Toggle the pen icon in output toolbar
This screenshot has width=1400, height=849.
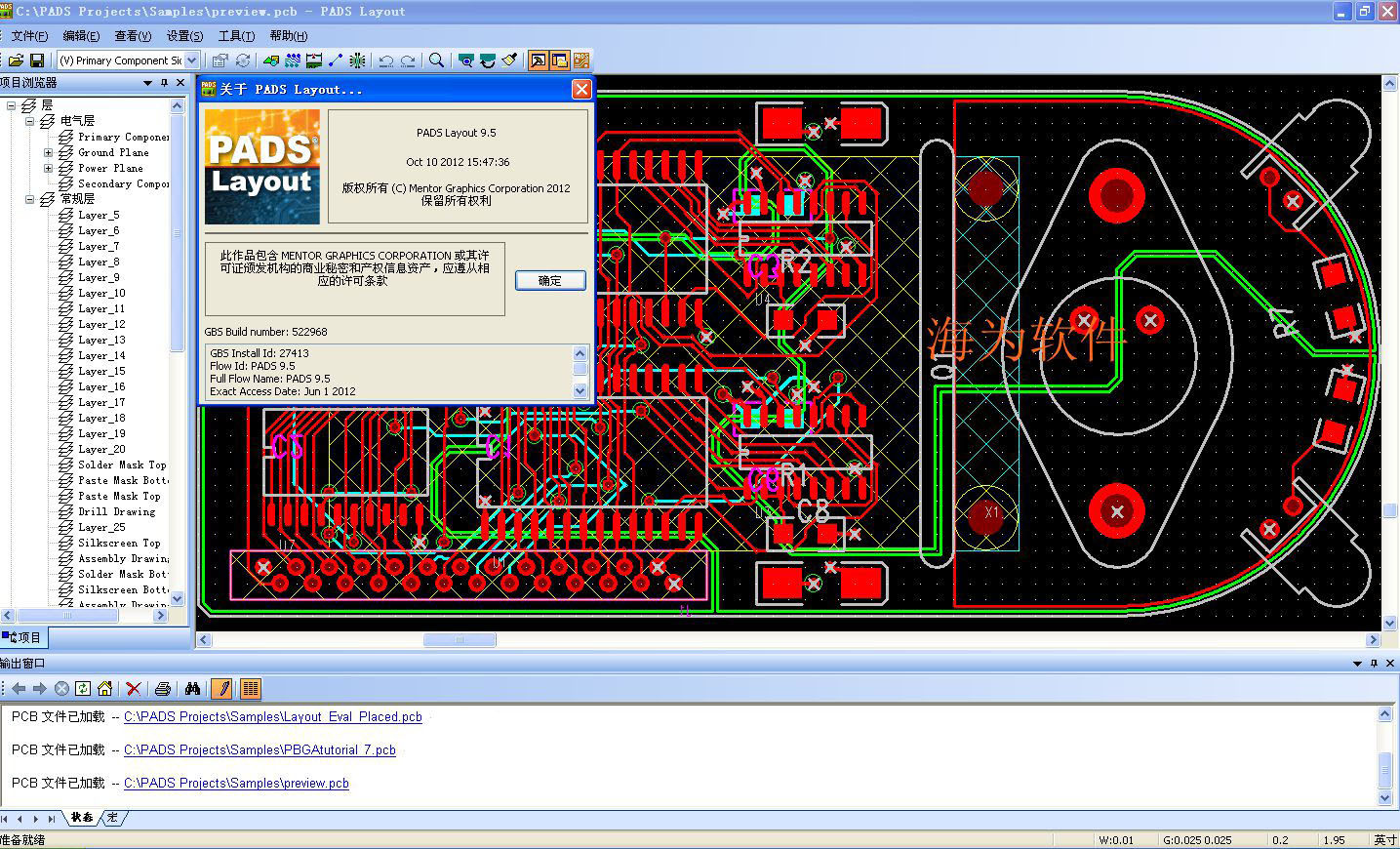pyautogui.click(x=221, y=689)
